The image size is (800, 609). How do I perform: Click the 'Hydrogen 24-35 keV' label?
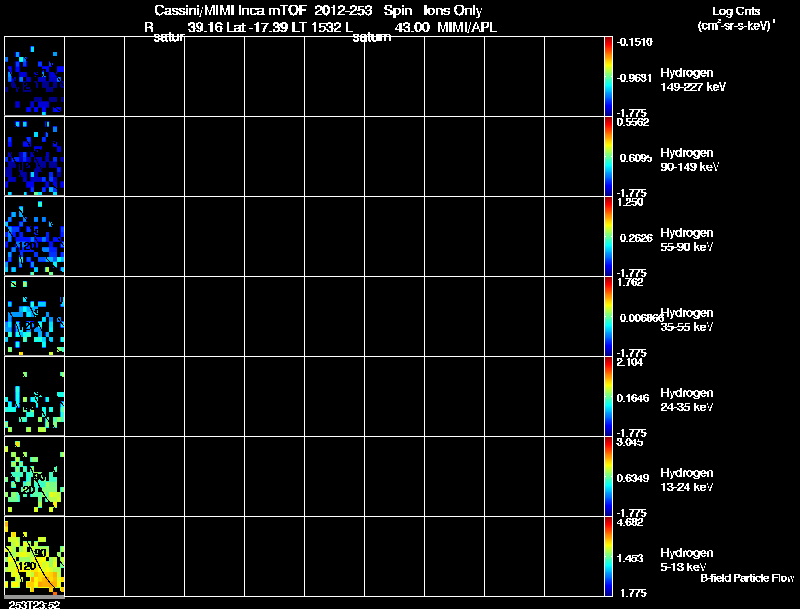point(687,400)
